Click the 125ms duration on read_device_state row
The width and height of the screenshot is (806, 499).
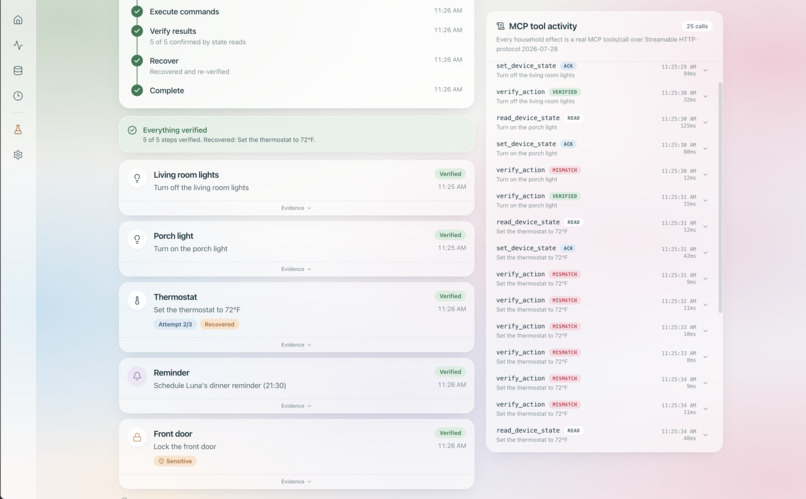[x=688, y=126]
